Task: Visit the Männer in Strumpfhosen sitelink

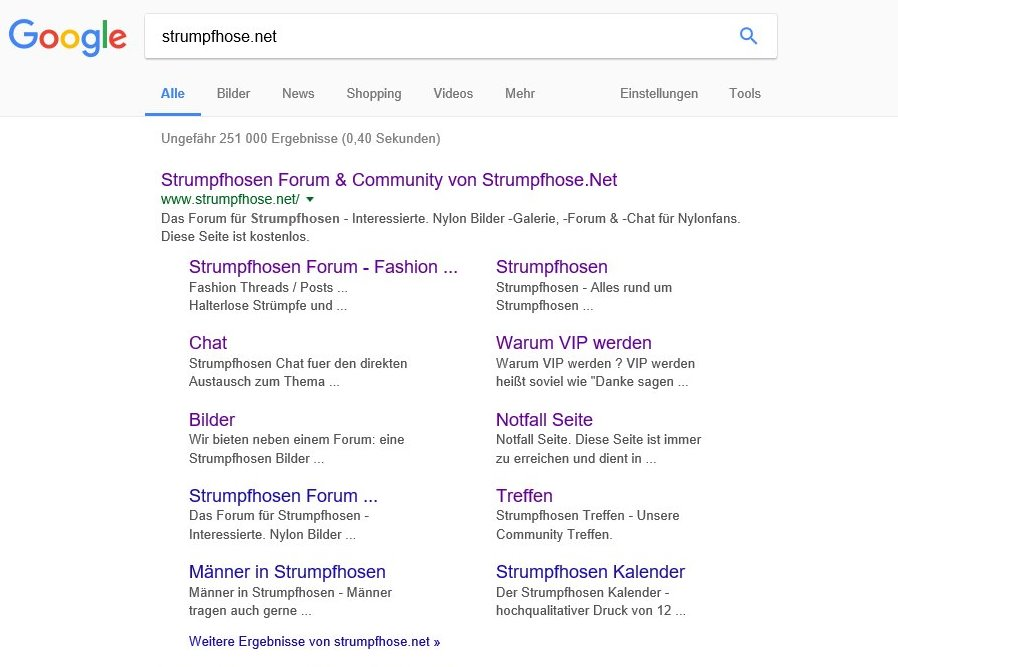Action: tap(287, 572)
